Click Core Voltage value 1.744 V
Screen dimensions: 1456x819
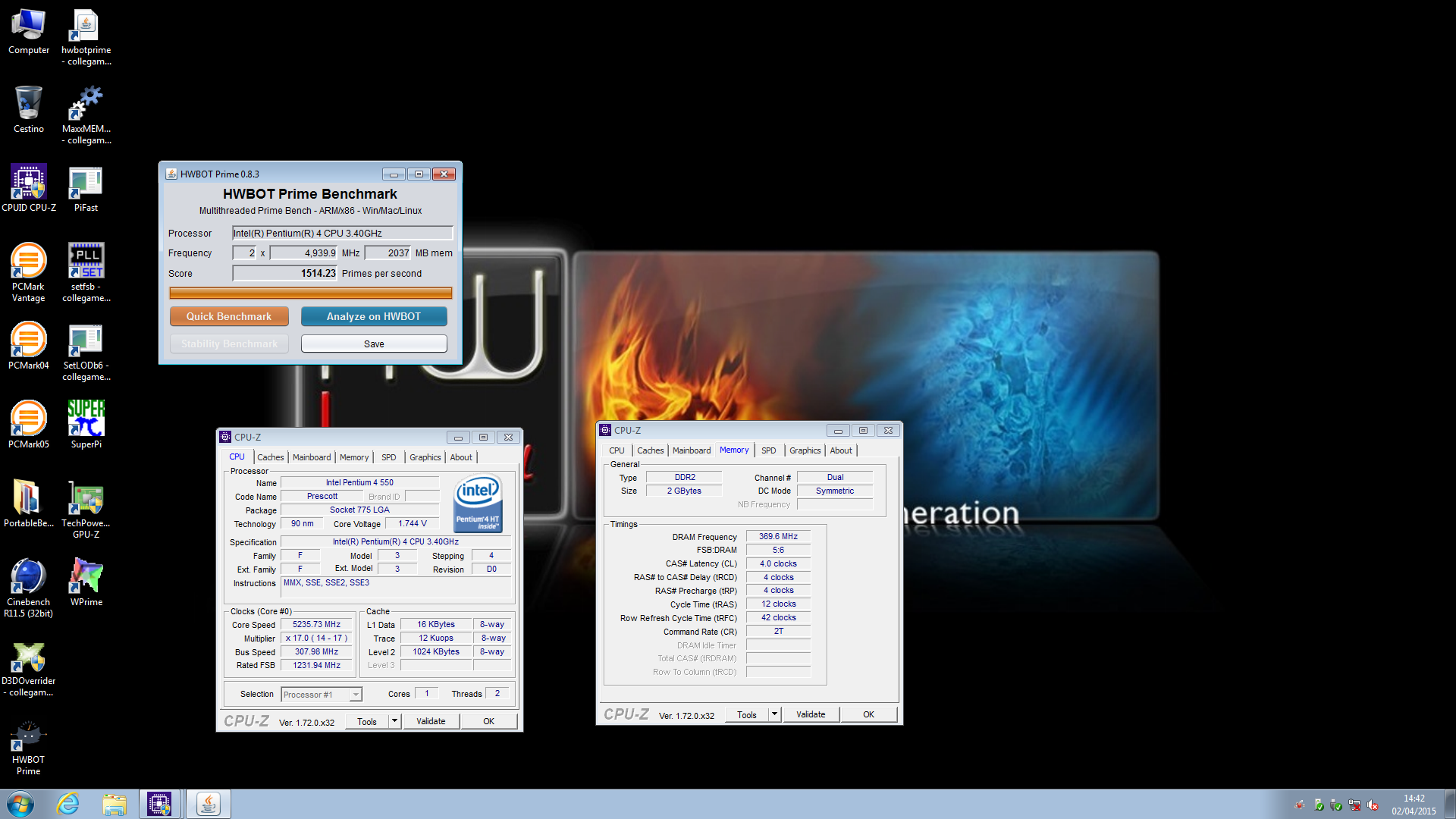click(413, 523)
